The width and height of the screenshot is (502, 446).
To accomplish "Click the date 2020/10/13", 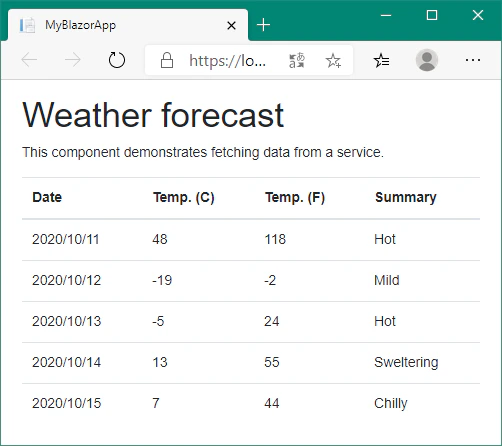I will point(66,321).
